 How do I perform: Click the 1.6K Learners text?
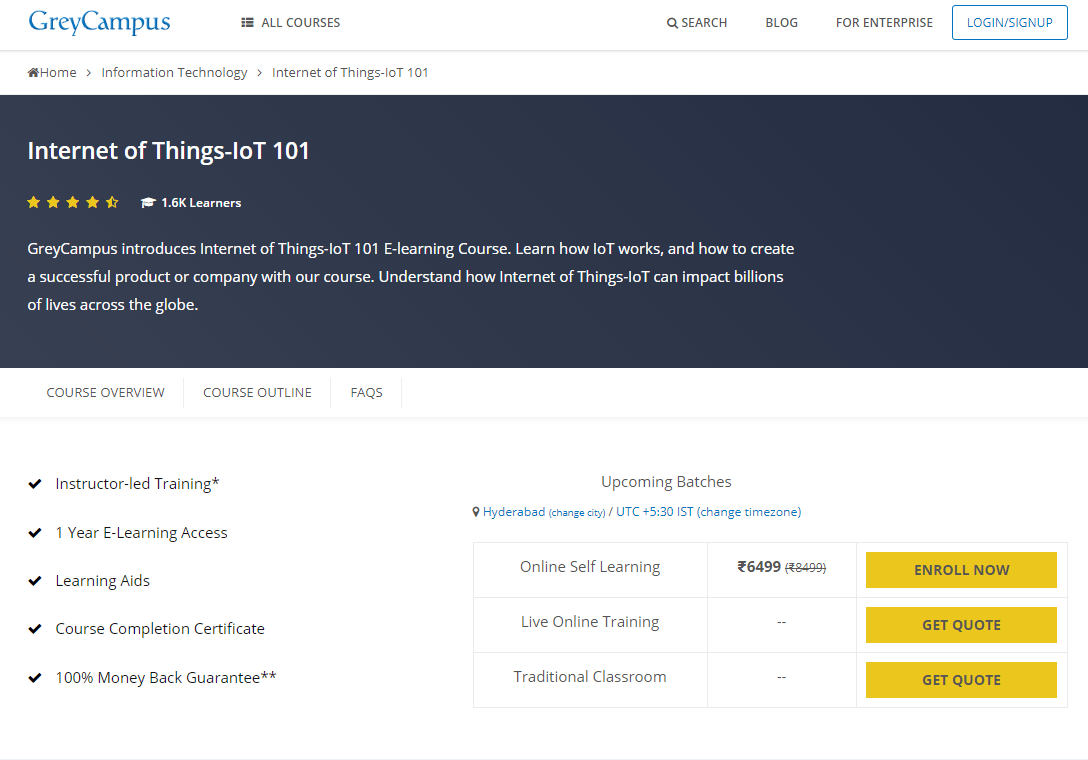[201, 203]
